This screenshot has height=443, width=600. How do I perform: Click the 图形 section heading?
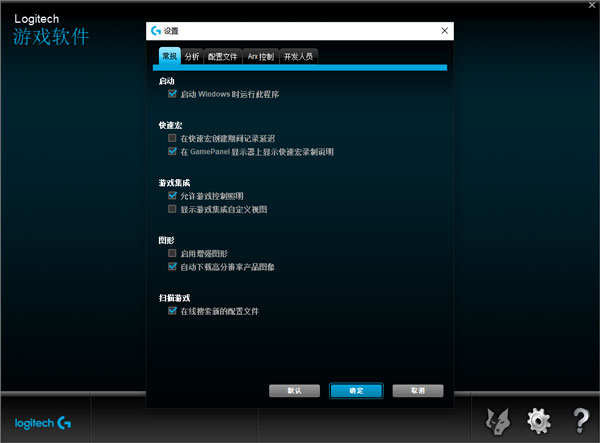tap(166, 240)
